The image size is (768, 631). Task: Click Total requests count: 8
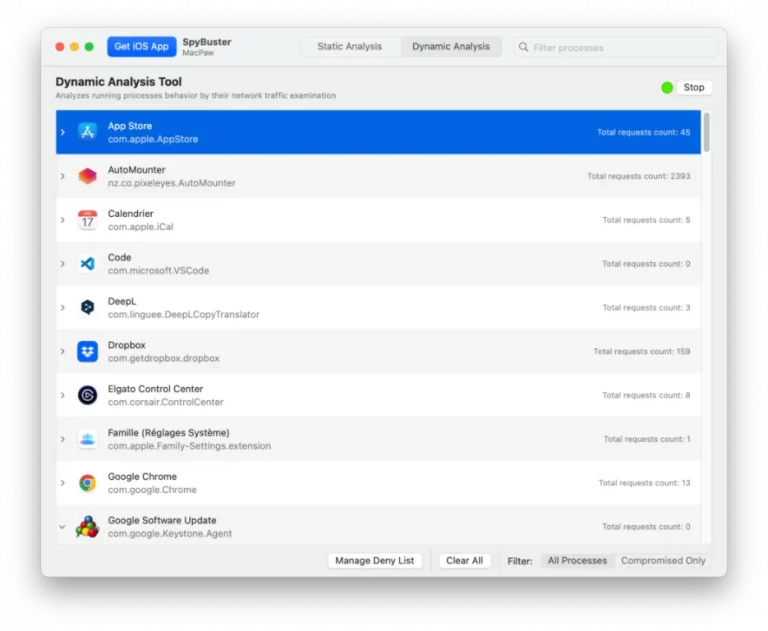point(646,395)
